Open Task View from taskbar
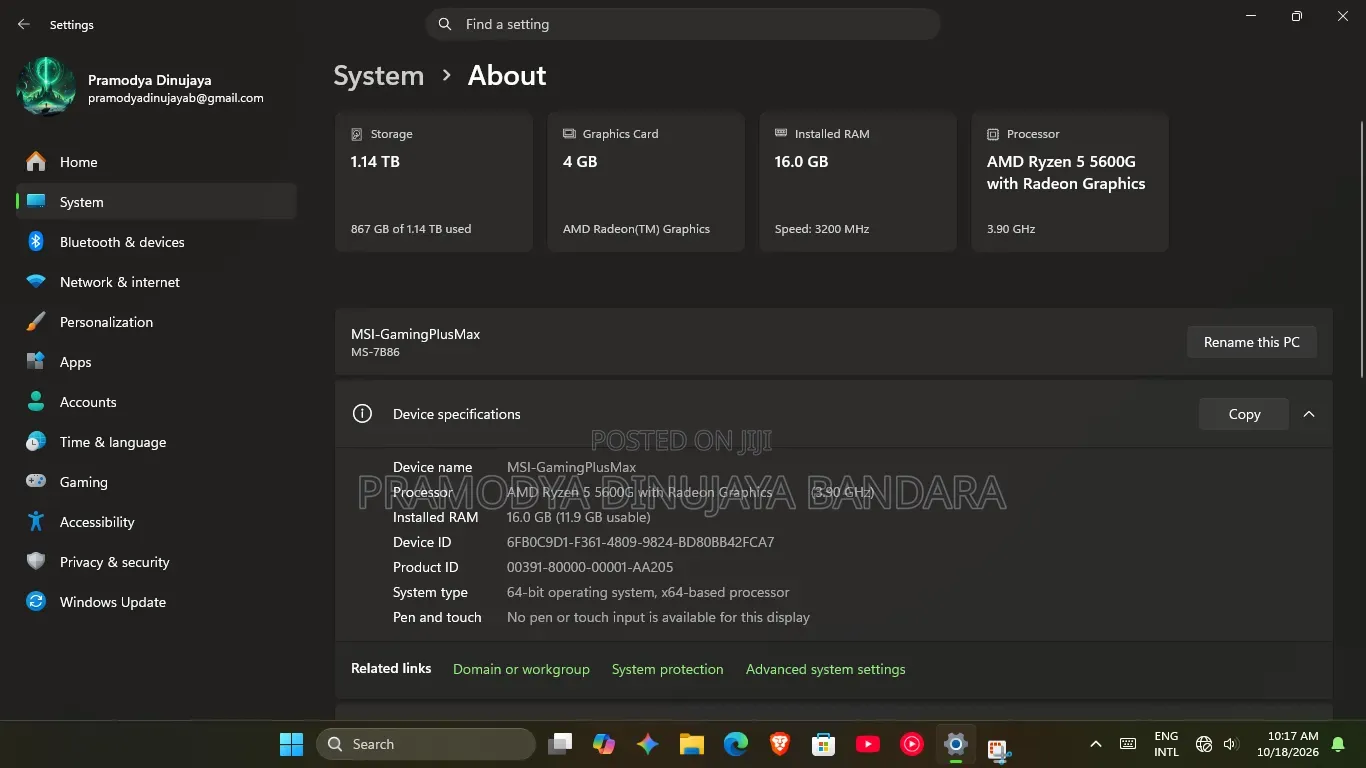Screen dimensions: 1366x768 coord(560,744)
